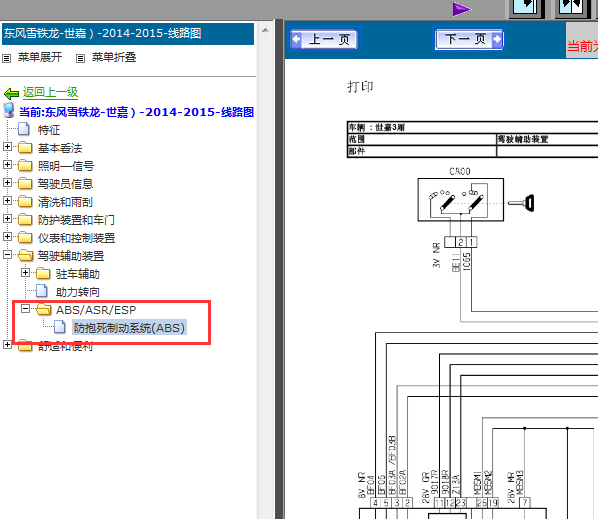Open the 特征 document item

click(x=48, y=130)
